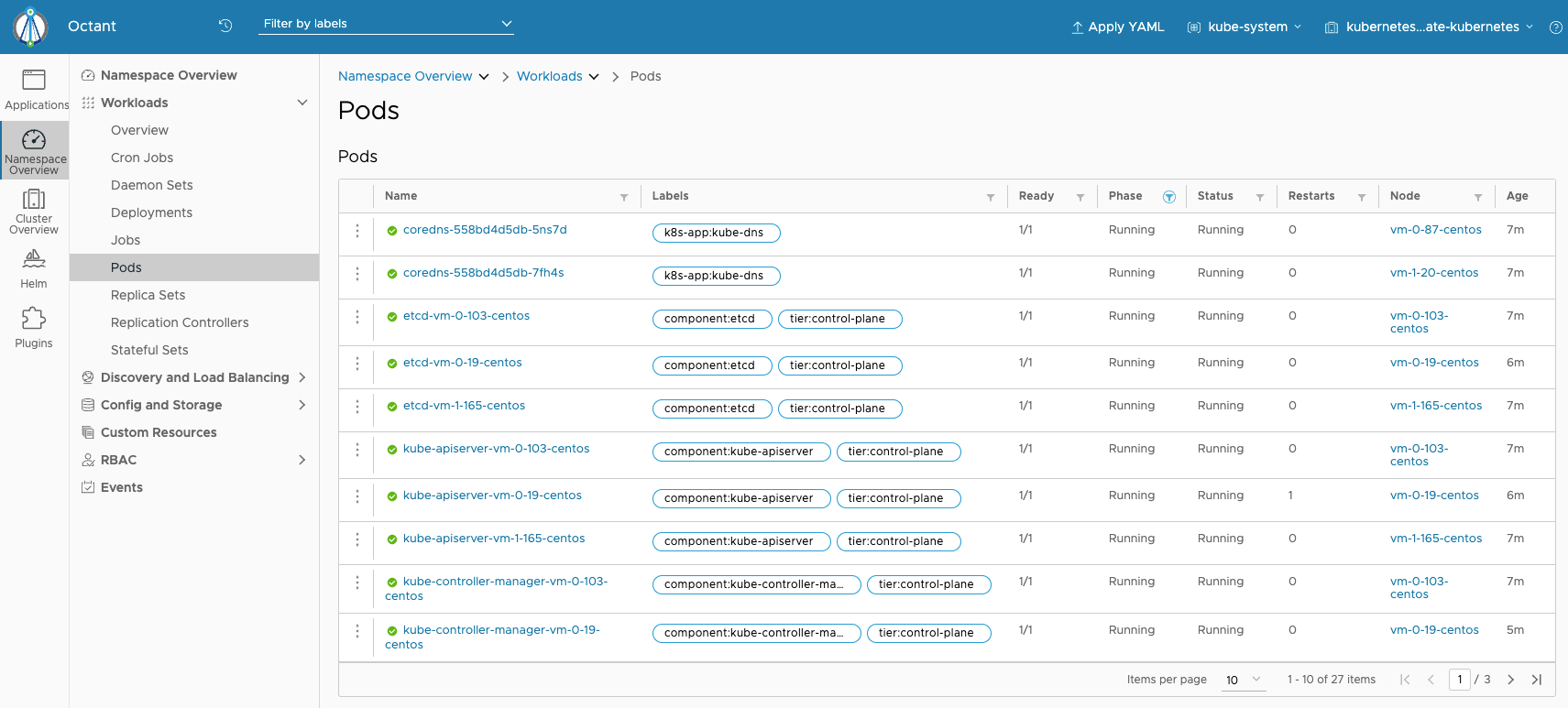1568x708 pixels.
Task: Click tier:control-plane label on kube-apiserver-vm-1-165-centos row
Action: (898, 541)
